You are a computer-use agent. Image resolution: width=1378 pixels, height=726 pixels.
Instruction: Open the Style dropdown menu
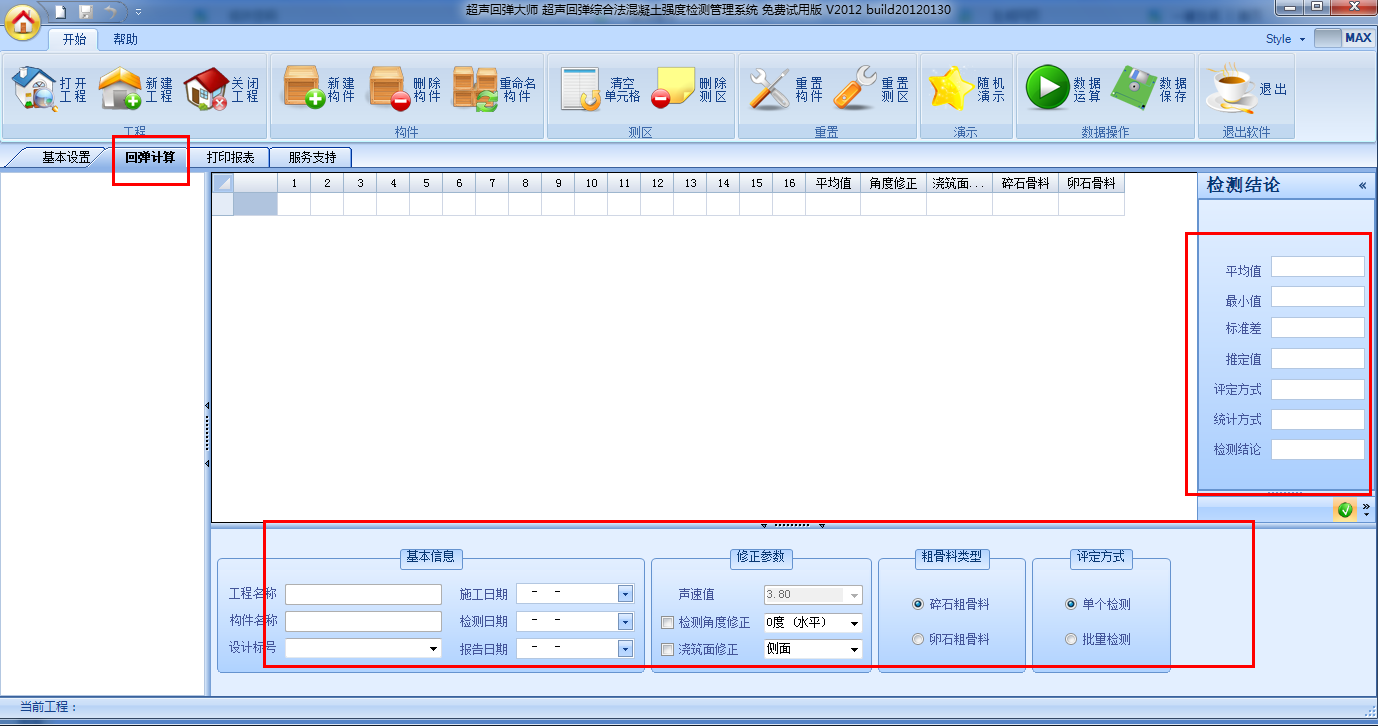pyautogui.click(x=1285, y=39)
